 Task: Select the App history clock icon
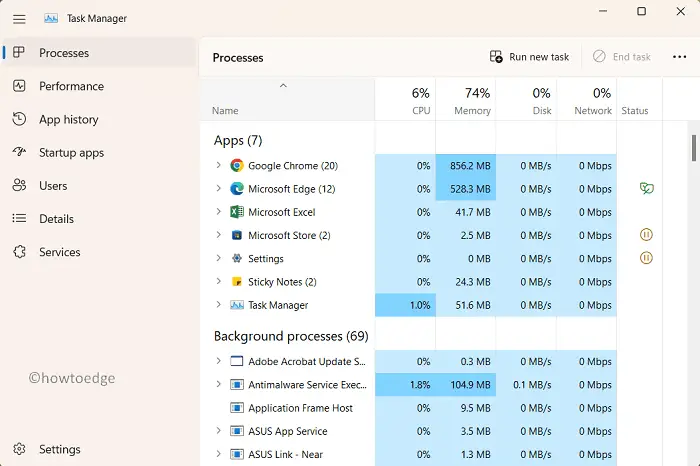19,119
